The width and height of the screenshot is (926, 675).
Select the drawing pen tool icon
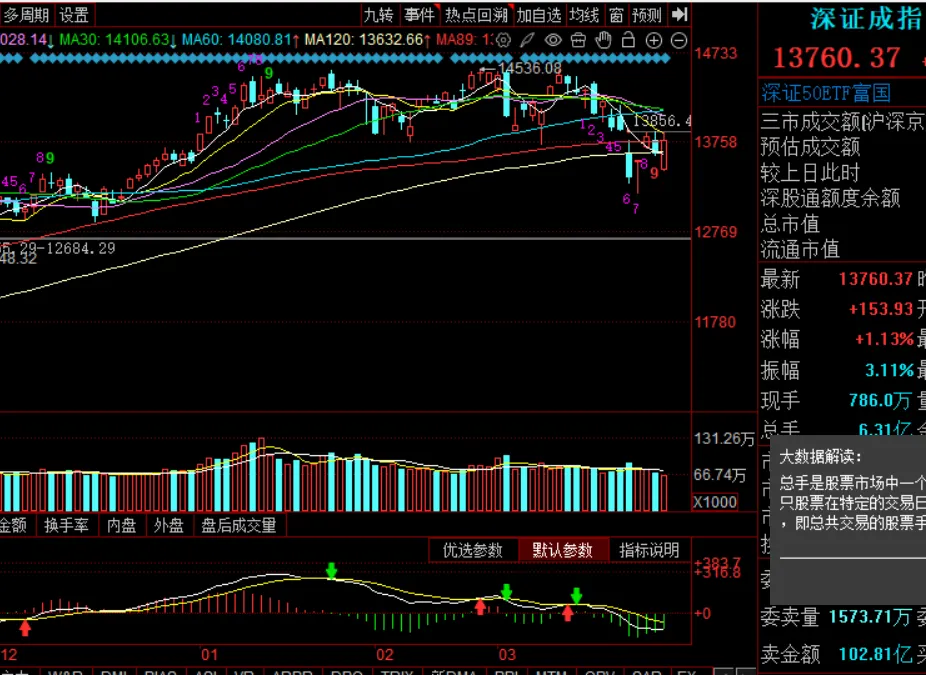point(527,40)
